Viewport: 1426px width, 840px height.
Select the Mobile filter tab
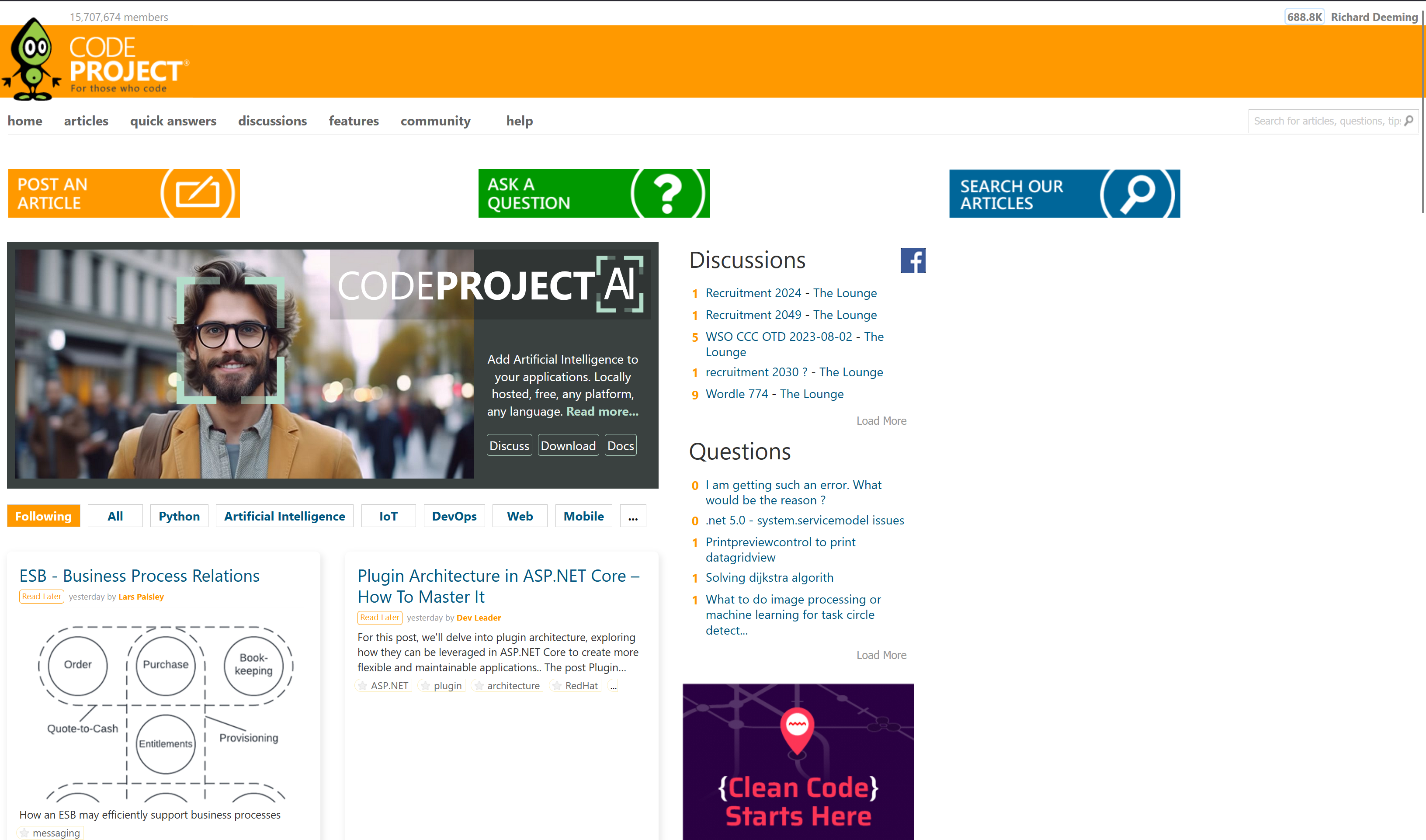click(583, 516)
